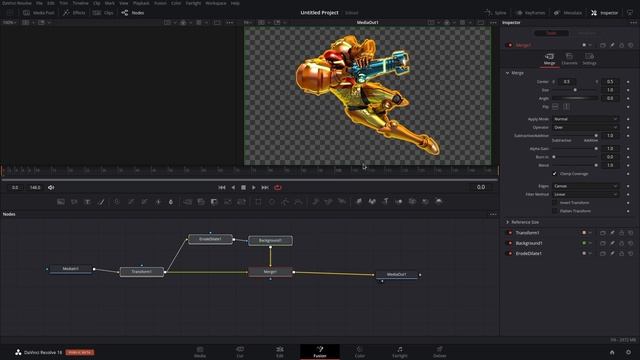The image size is (640, 360).
Task: Toggle the Clamp Coverage checkbox
Action: (555, 174)
